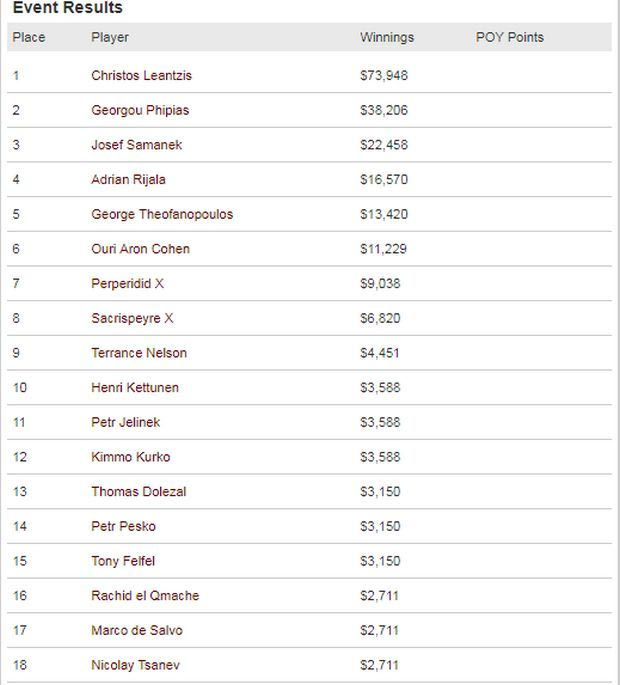Click the Winnings column header
The image size is (620, 685).
pyautogui.click(x=387, y=37)
